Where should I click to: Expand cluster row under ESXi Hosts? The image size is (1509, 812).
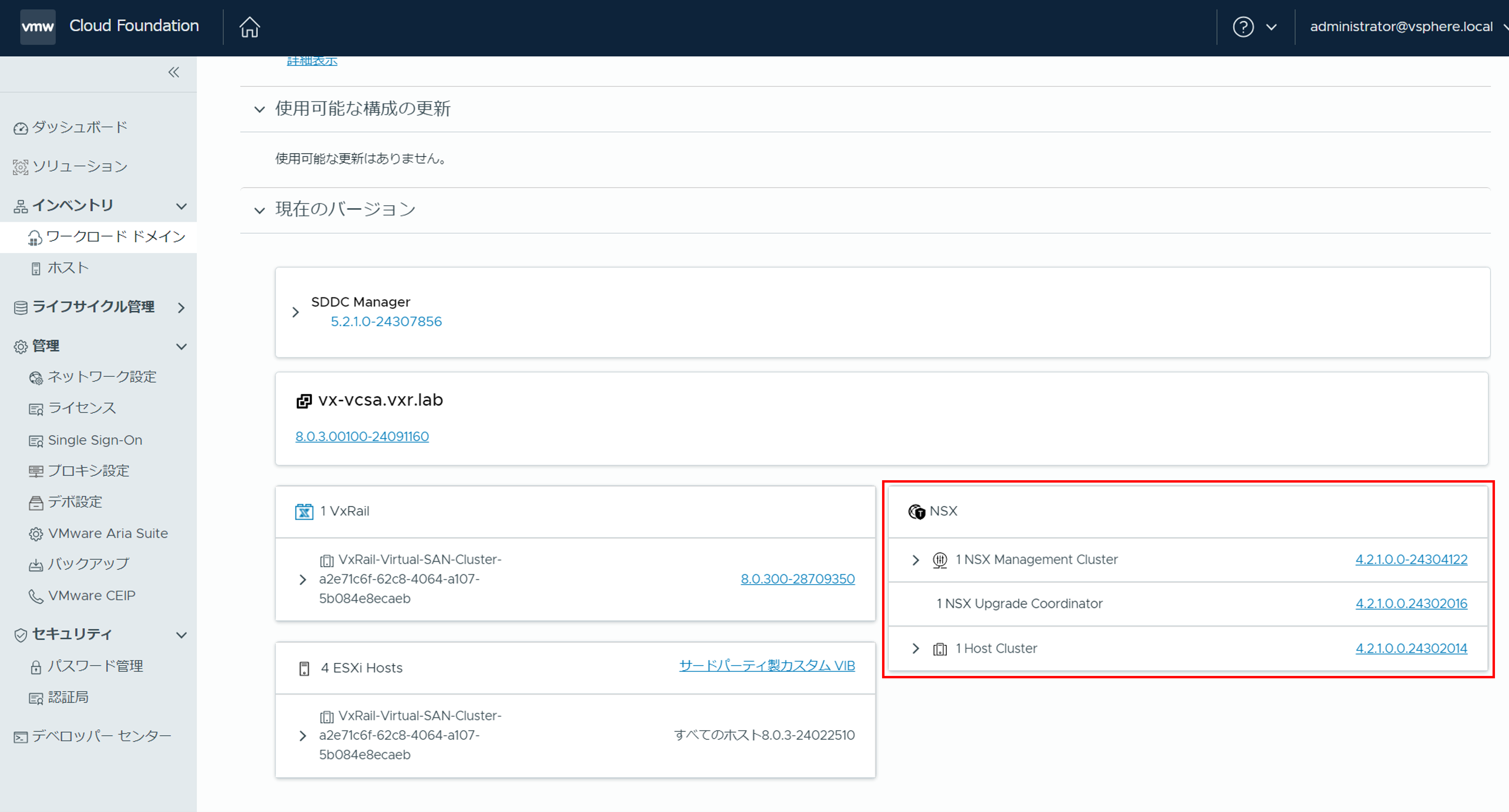(x=303, y=736)
